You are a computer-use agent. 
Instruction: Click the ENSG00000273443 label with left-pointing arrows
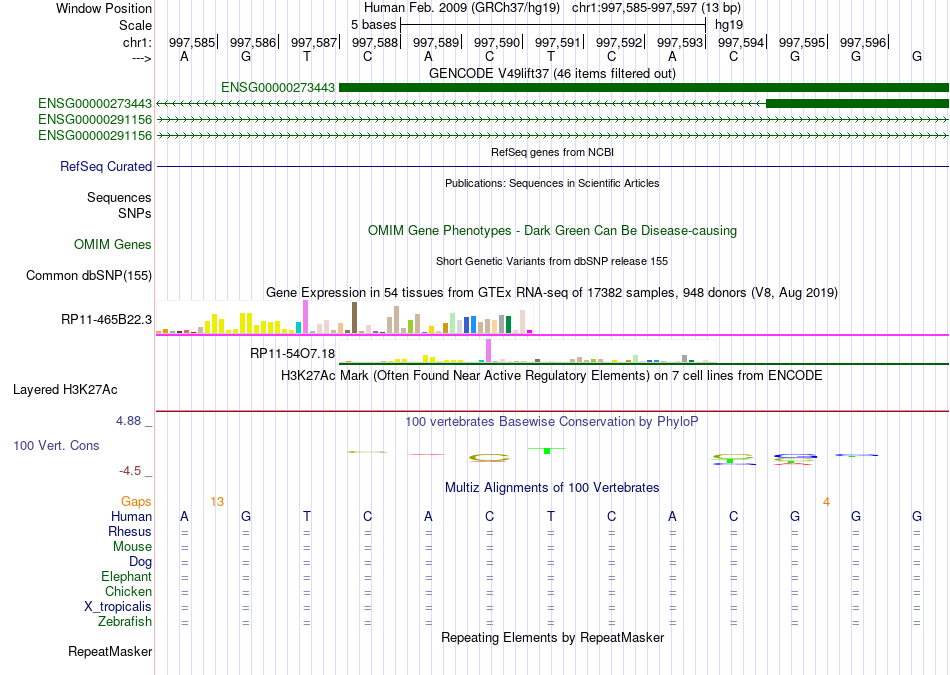coord(95,104)
